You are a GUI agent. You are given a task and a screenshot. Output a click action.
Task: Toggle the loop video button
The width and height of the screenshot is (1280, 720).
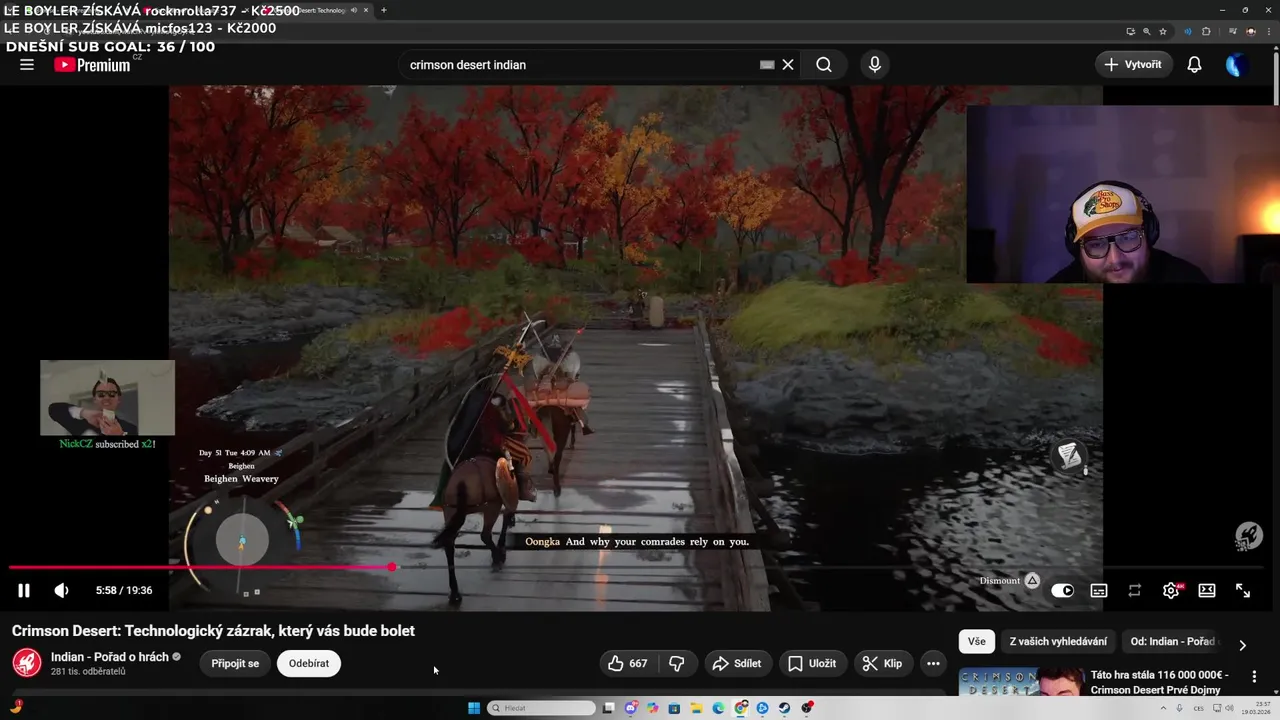coord(1135,591)
